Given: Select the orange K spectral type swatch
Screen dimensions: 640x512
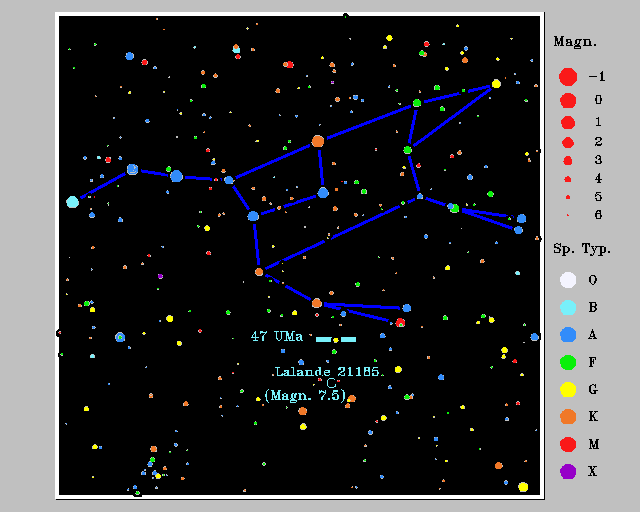Looking at the screenshot, I should click(568, 417).
